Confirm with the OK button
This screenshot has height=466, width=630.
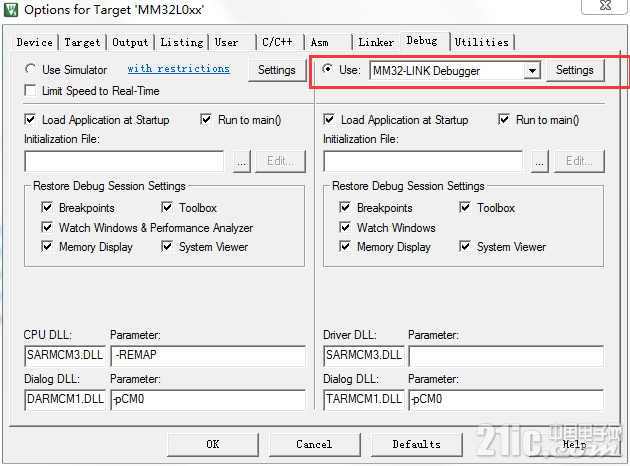(x=213, y=444)
